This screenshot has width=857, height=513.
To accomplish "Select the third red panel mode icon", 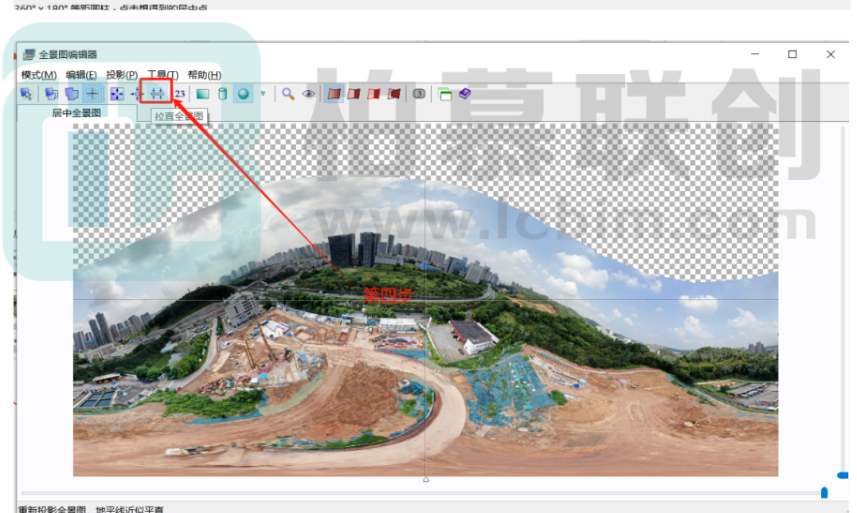I will 374,94.
